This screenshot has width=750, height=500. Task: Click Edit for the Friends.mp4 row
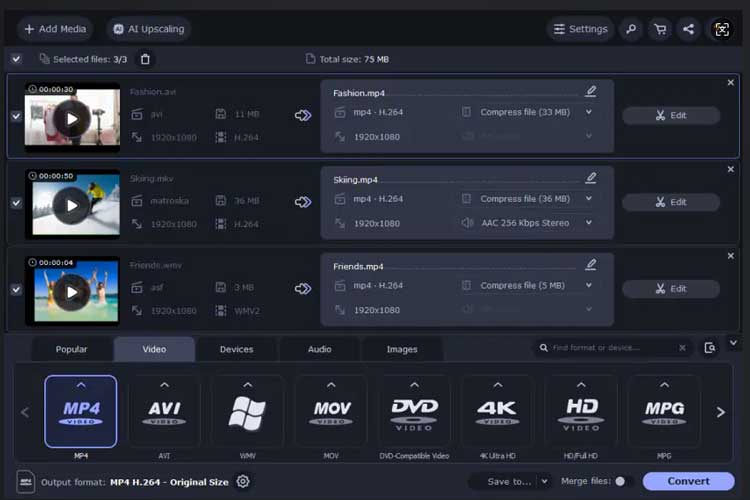[x=671, y=289]
